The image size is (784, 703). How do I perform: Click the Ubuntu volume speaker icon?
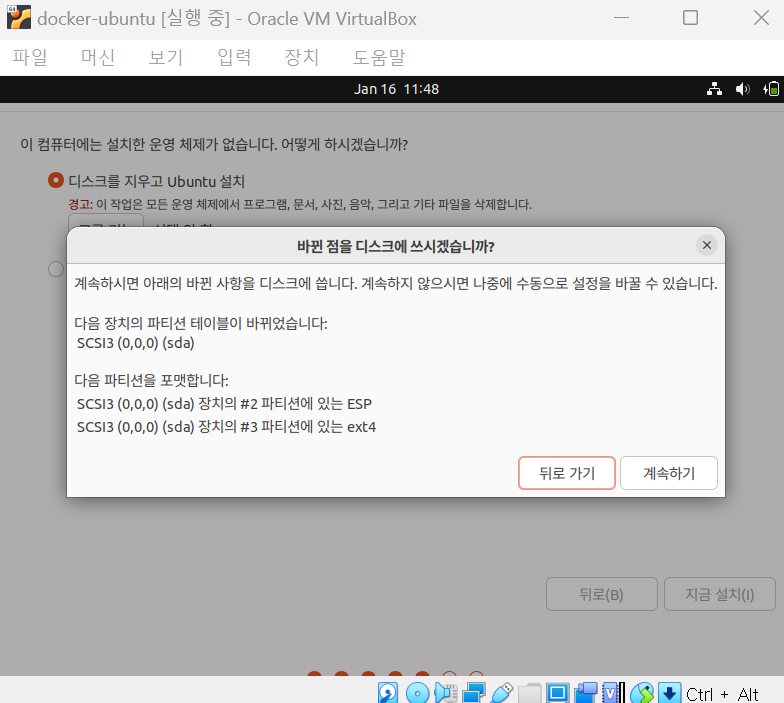click(x=742, y=90)
